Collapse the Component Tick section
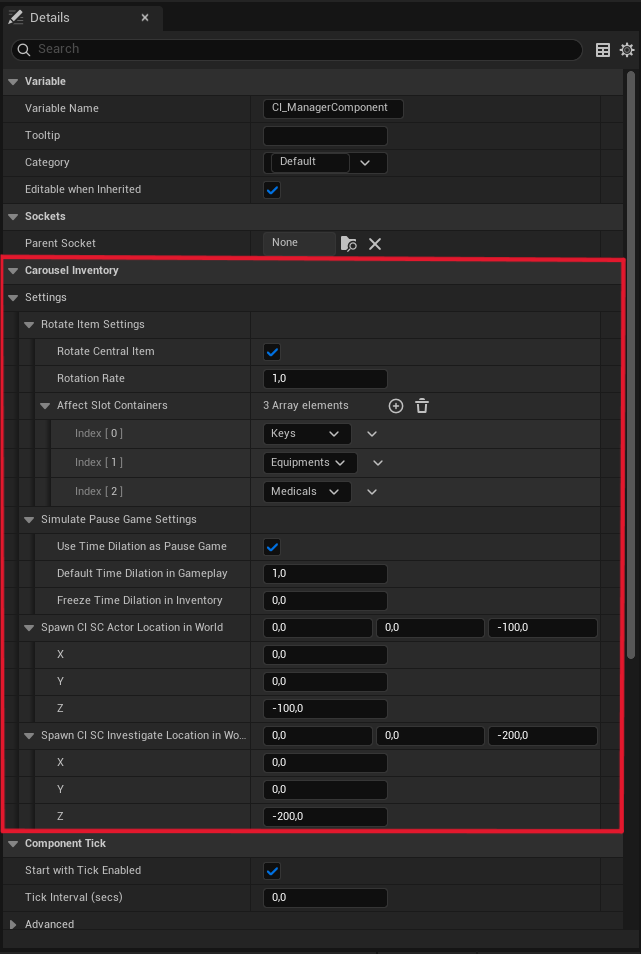This screenshot has height=954, width=641. tap(13, 844)
